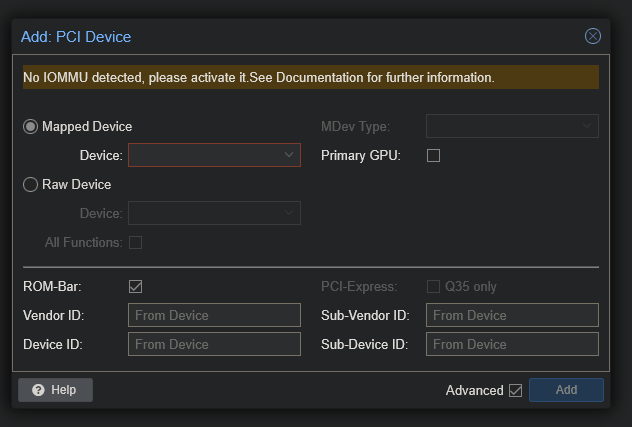Toggle the PCI-Express Q35 only checkbox
This screenshot has width=632, height=427.
tap(433, 287)
